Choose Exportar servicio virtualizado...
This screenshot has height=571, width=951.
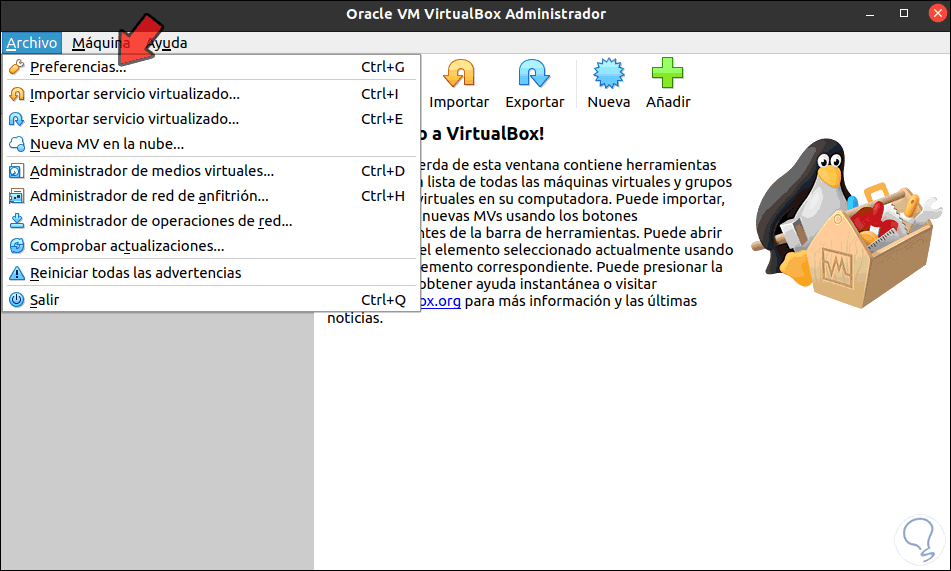(x=212, y=119)
